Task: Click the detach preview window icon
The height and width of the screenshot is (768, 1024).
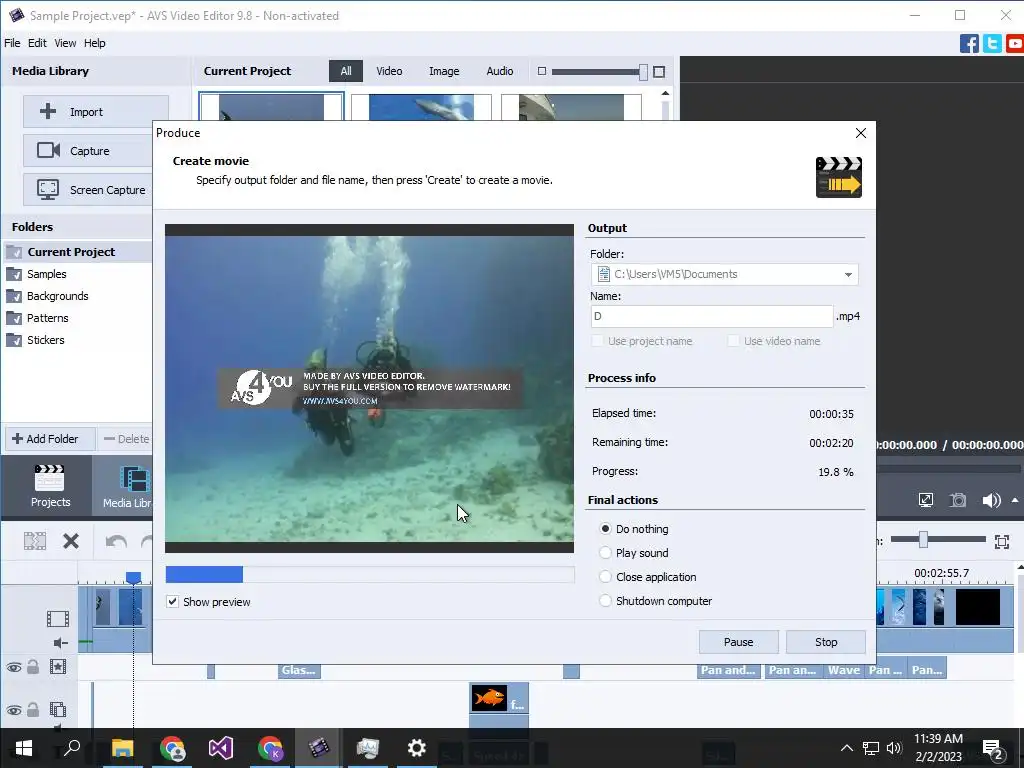Action: pyautogui.click(x=925, y=500)
